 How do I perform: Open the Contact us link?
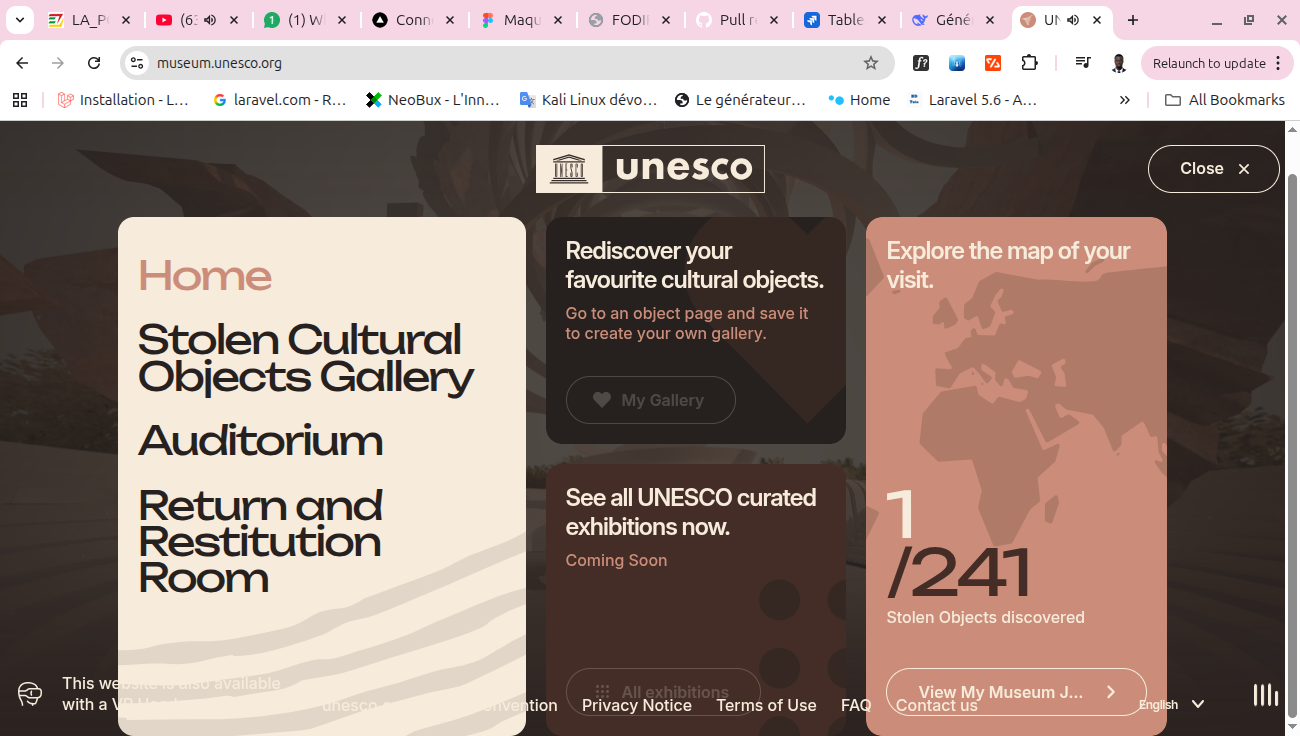tap(937, 705)
